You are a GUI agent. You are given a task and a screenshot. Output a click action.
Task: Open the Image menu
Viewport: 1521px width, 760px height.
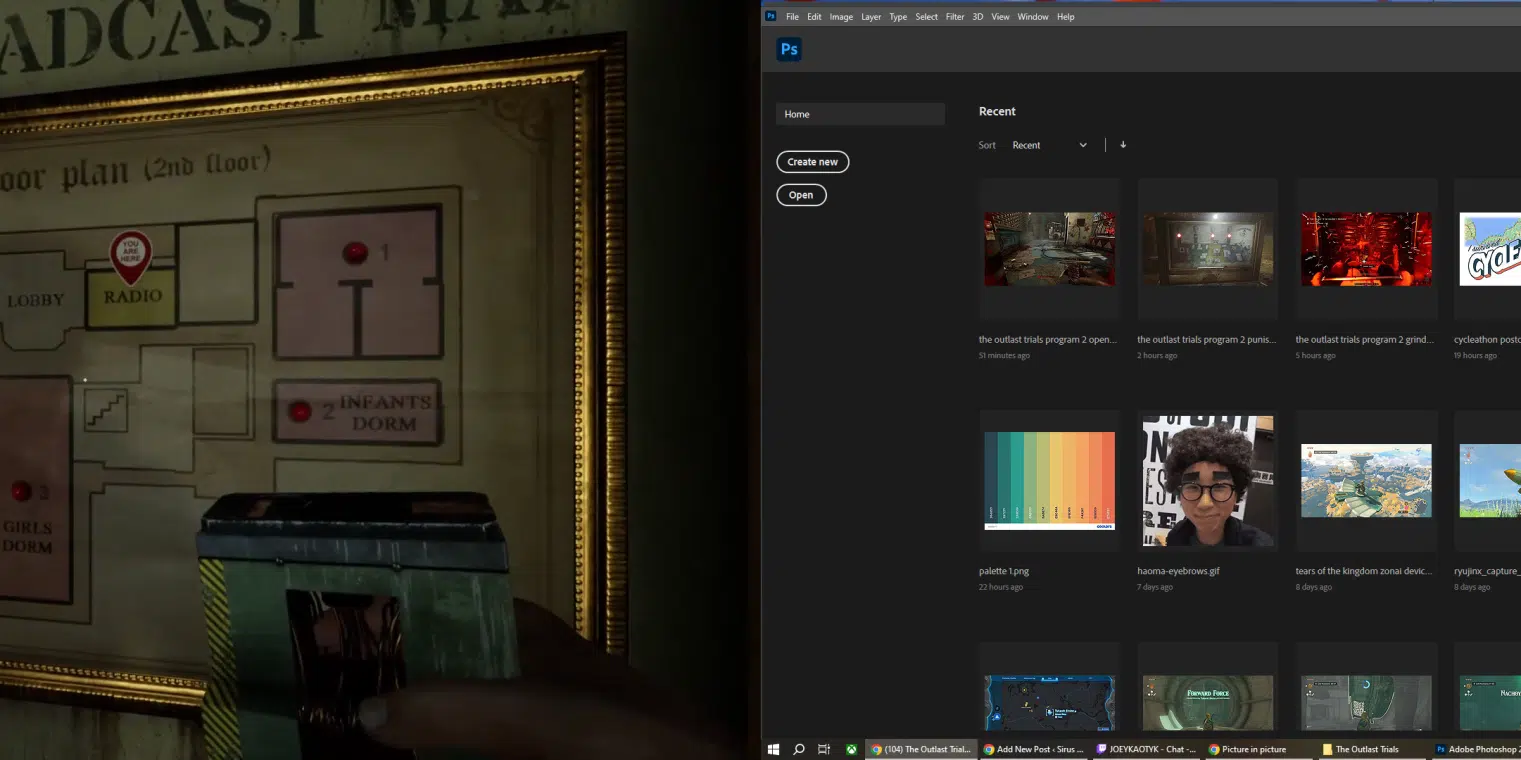[841, 17]
